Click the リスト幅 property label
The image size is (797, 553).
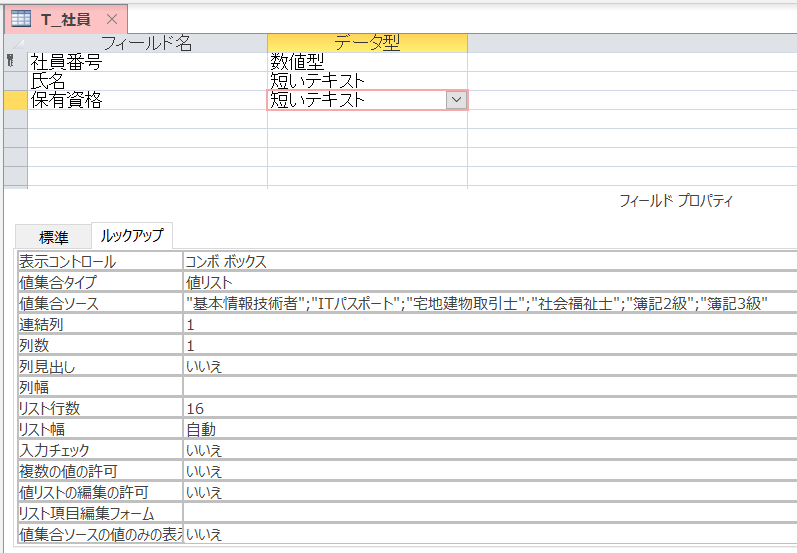point(100,429)
